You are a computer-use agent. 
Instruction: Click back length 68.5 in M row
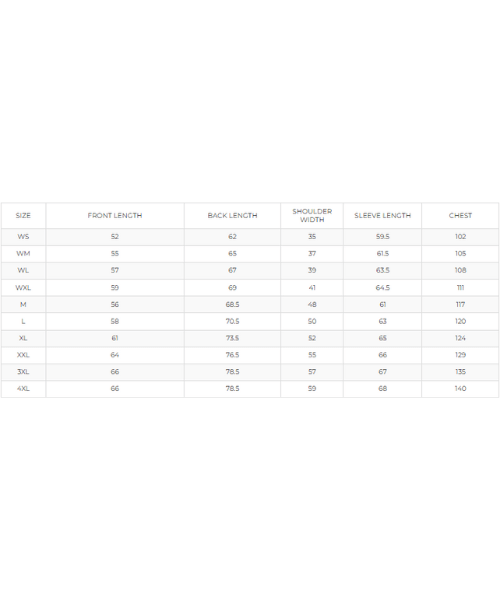(232, 304)
